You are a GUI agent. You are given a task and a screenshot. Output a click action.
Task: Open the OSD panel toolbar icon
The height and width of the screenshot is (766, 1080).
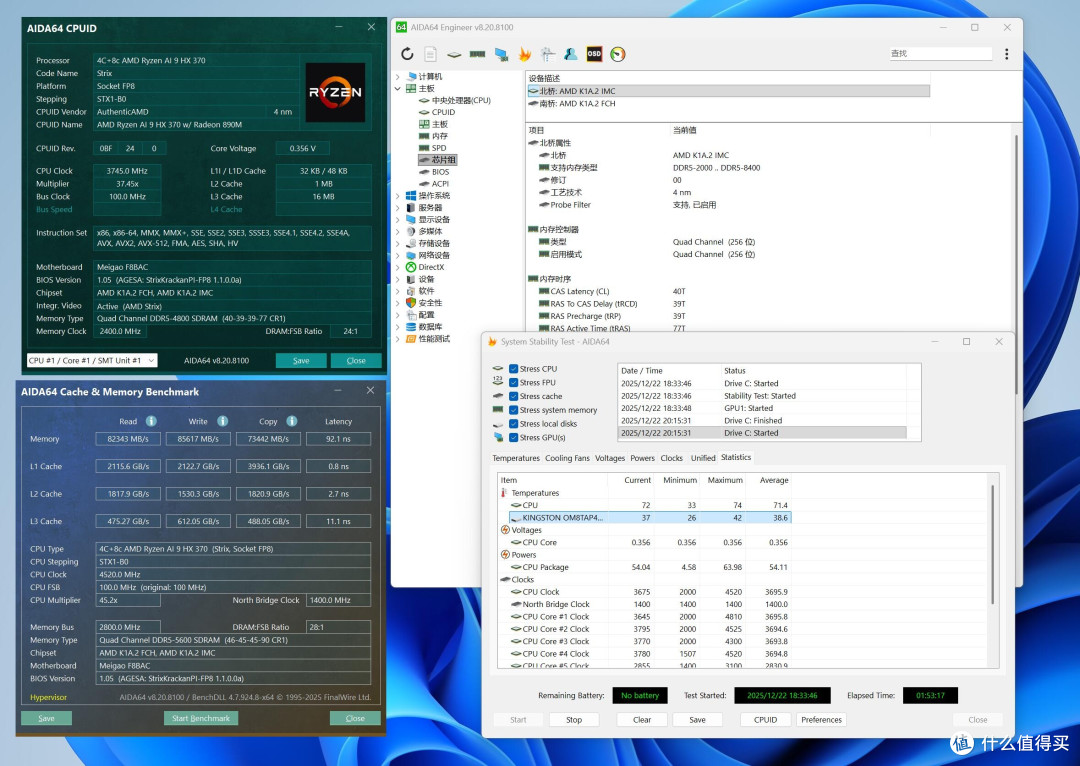point(594,54)
